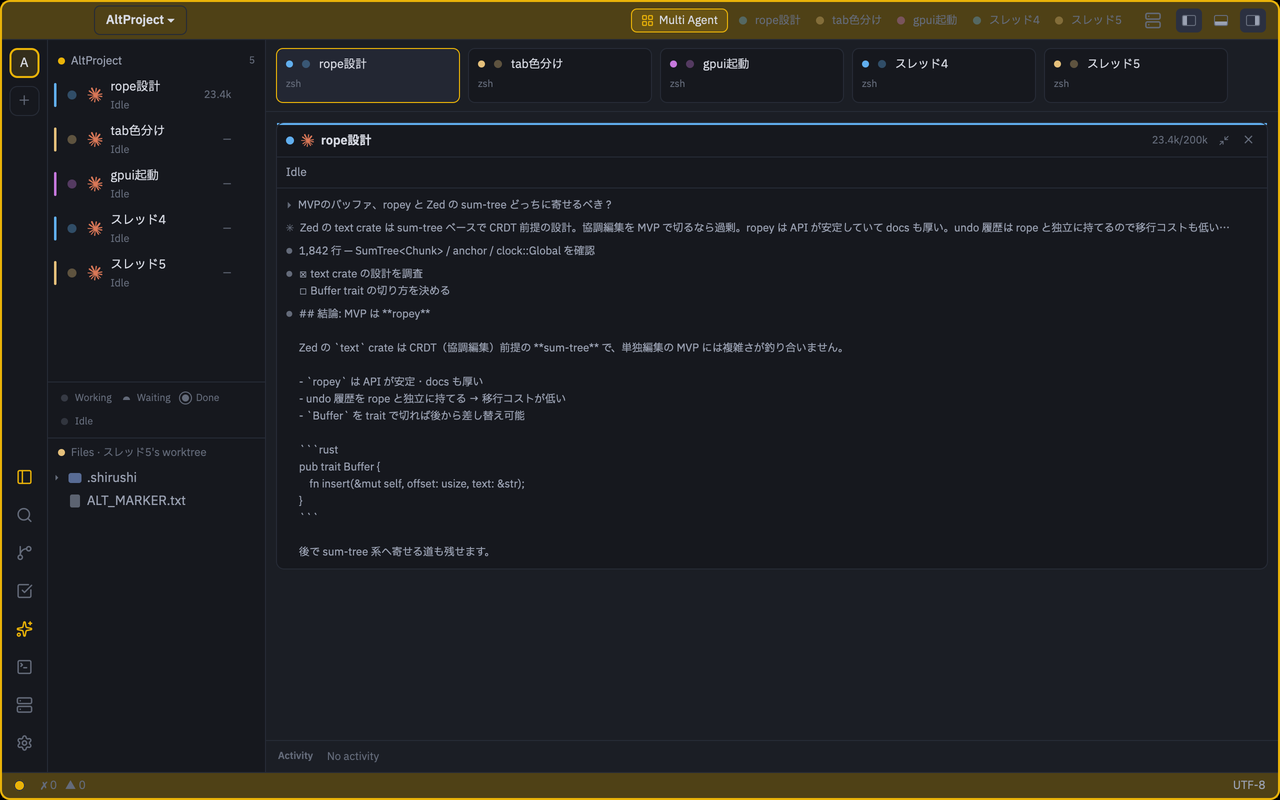Click the Claude icon beside sidebar tab色分け
The height and width of the screenshot is (800, 1280).
(95, 139)
